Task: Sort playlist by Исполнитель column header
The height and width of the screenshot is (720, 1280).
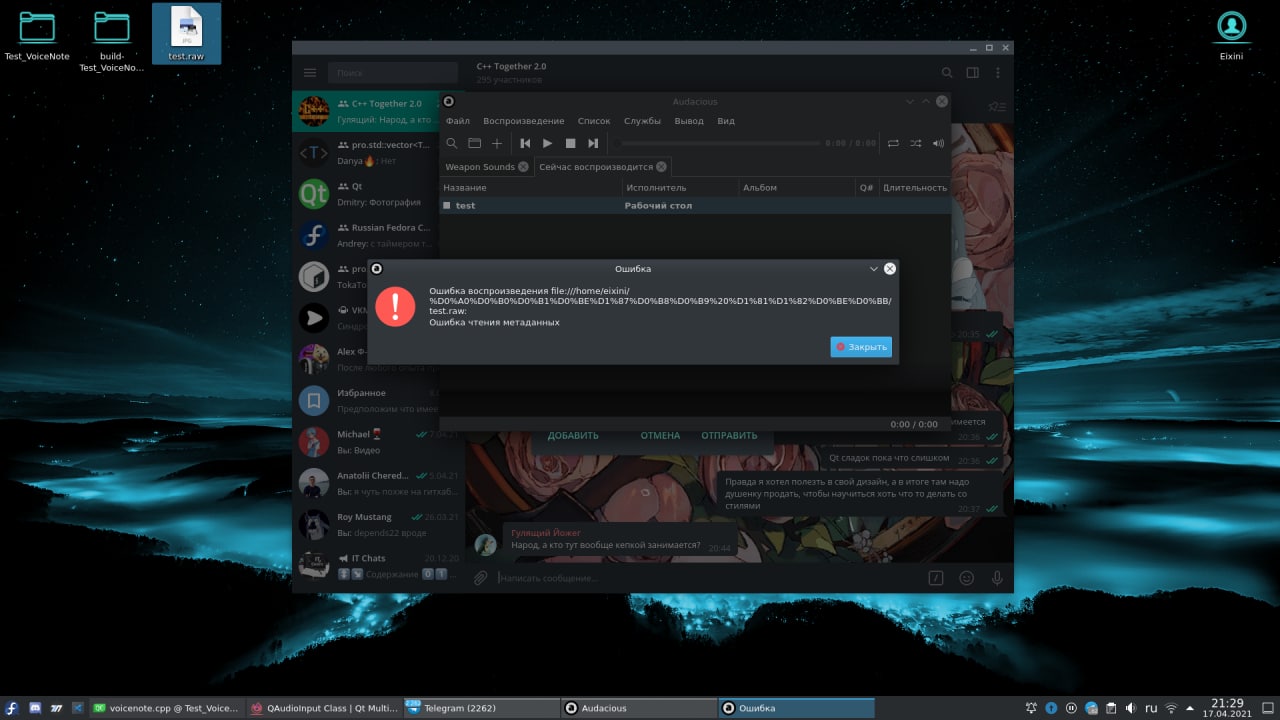Action: (x=679, y=188)
